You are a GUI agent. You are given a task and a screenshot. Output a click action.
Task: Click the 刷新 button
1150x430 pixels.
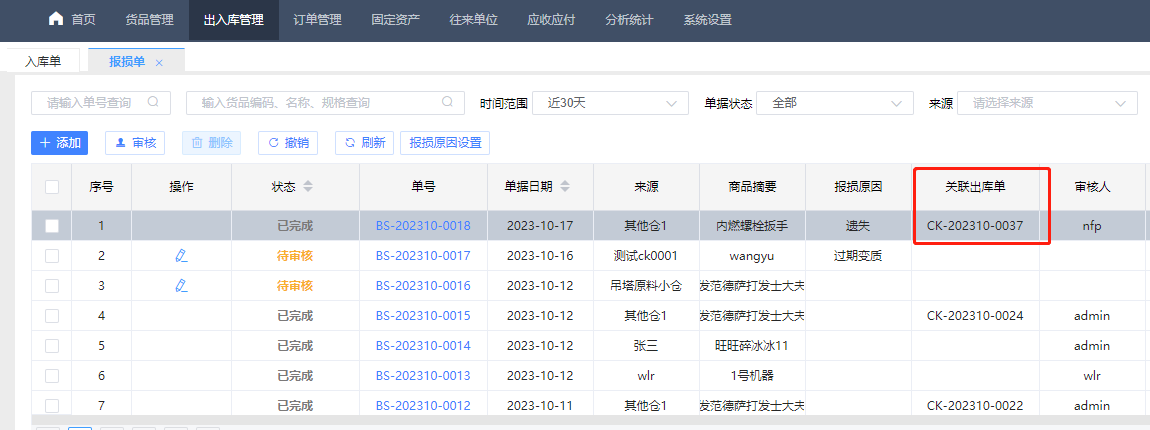point(365,143)
